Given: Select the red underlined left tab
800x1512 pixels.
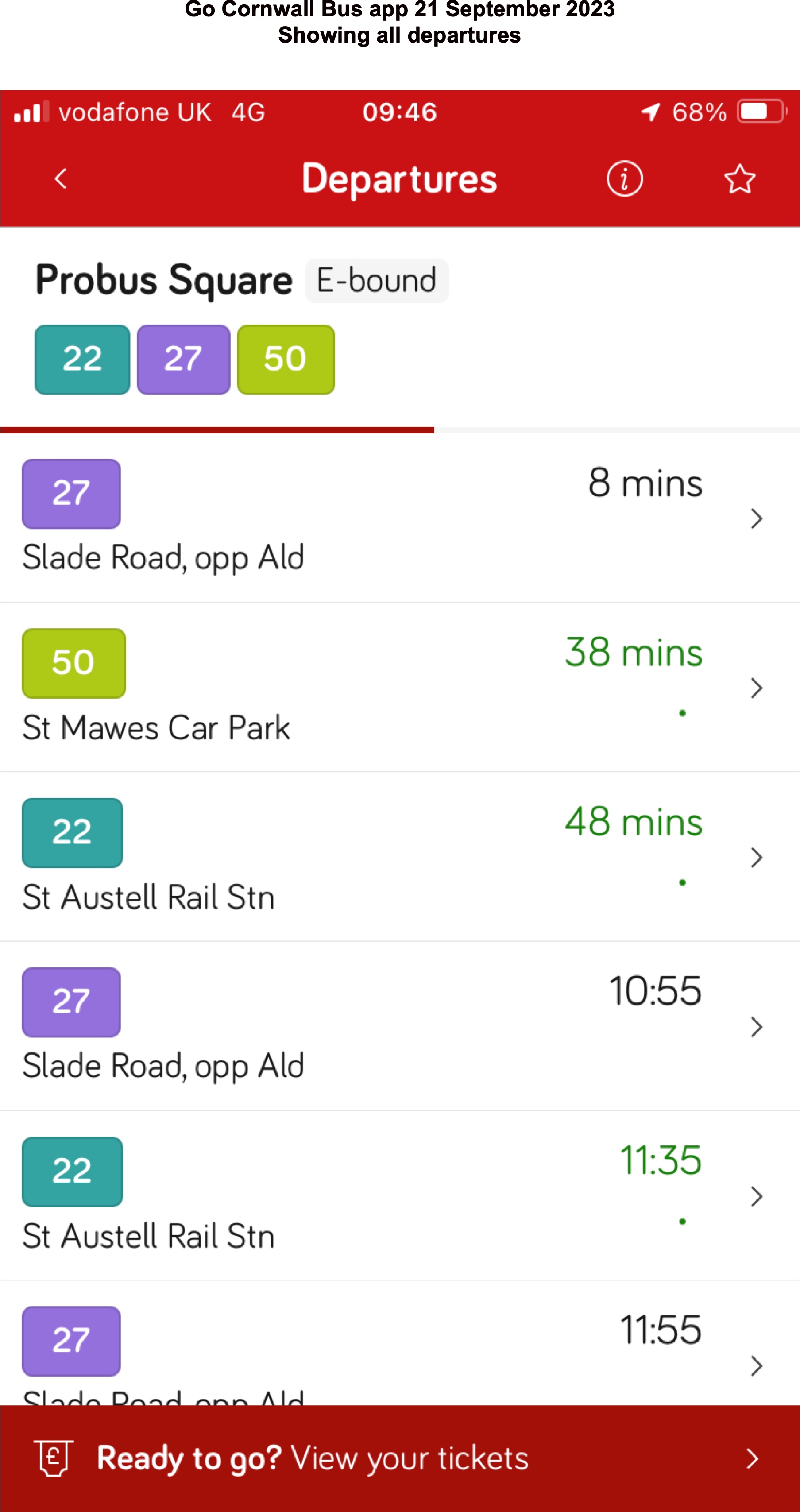Looking at the screenshot, I should click(x=217, y=429).
